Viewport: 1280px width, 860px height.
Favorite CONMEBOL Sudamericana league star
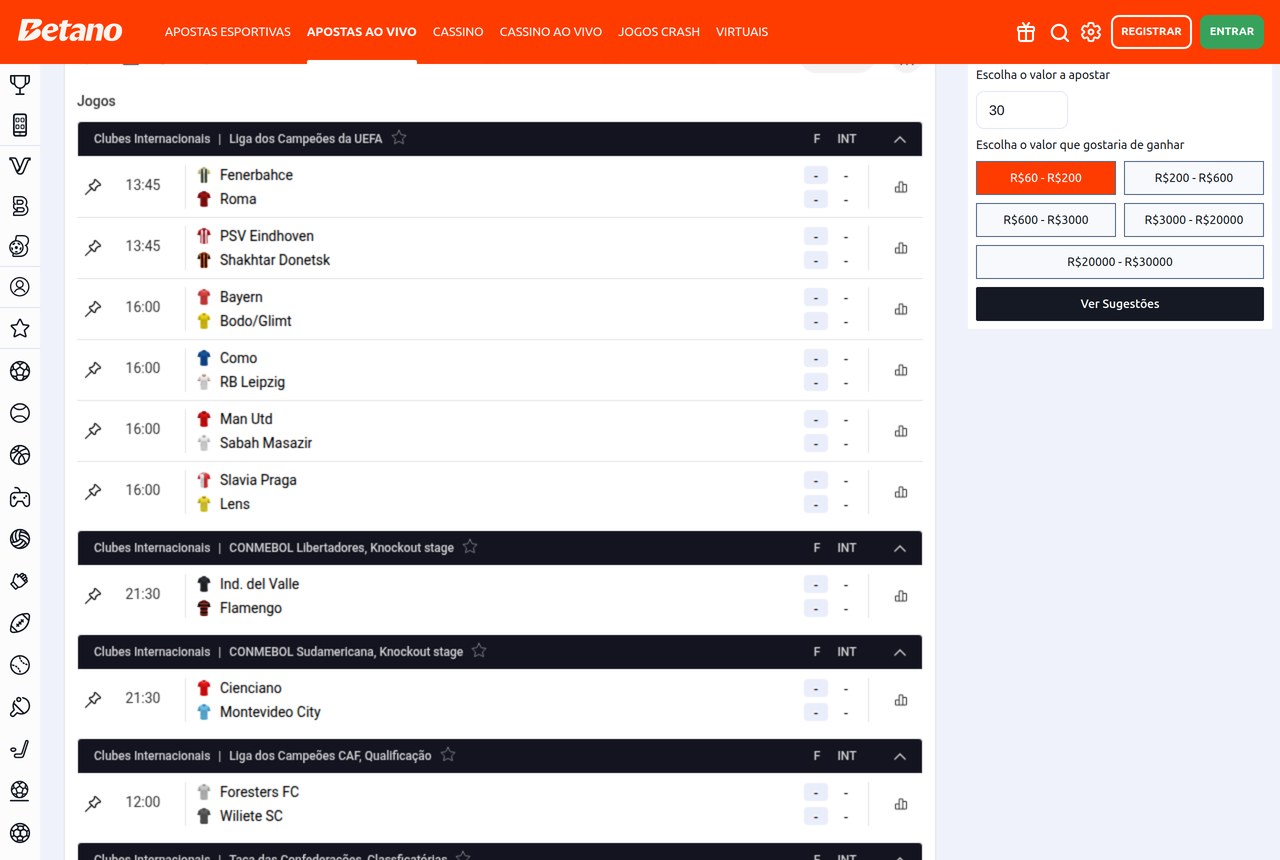point(479,651)
